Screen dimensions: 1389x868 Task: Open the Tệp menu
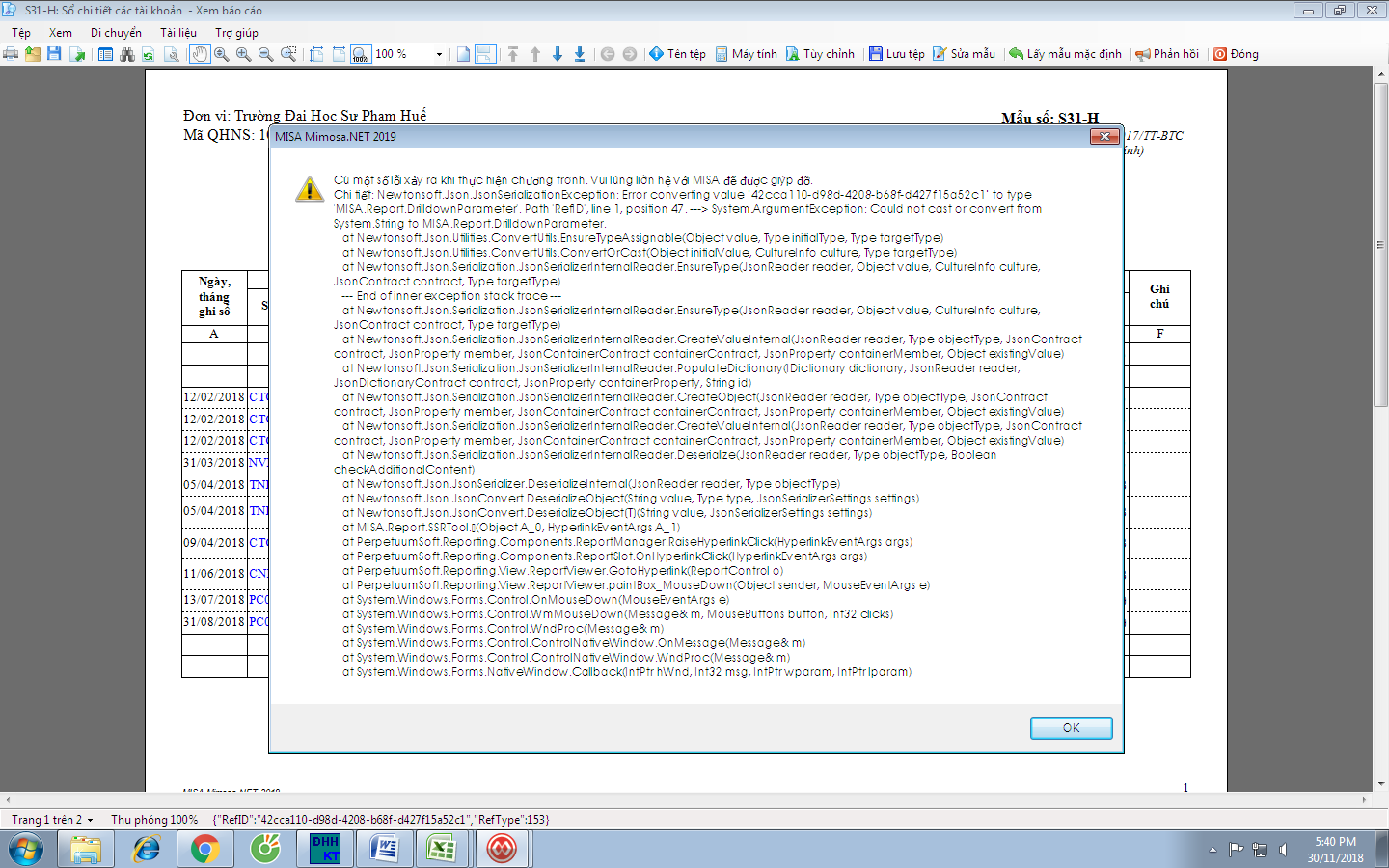[21, 33]
